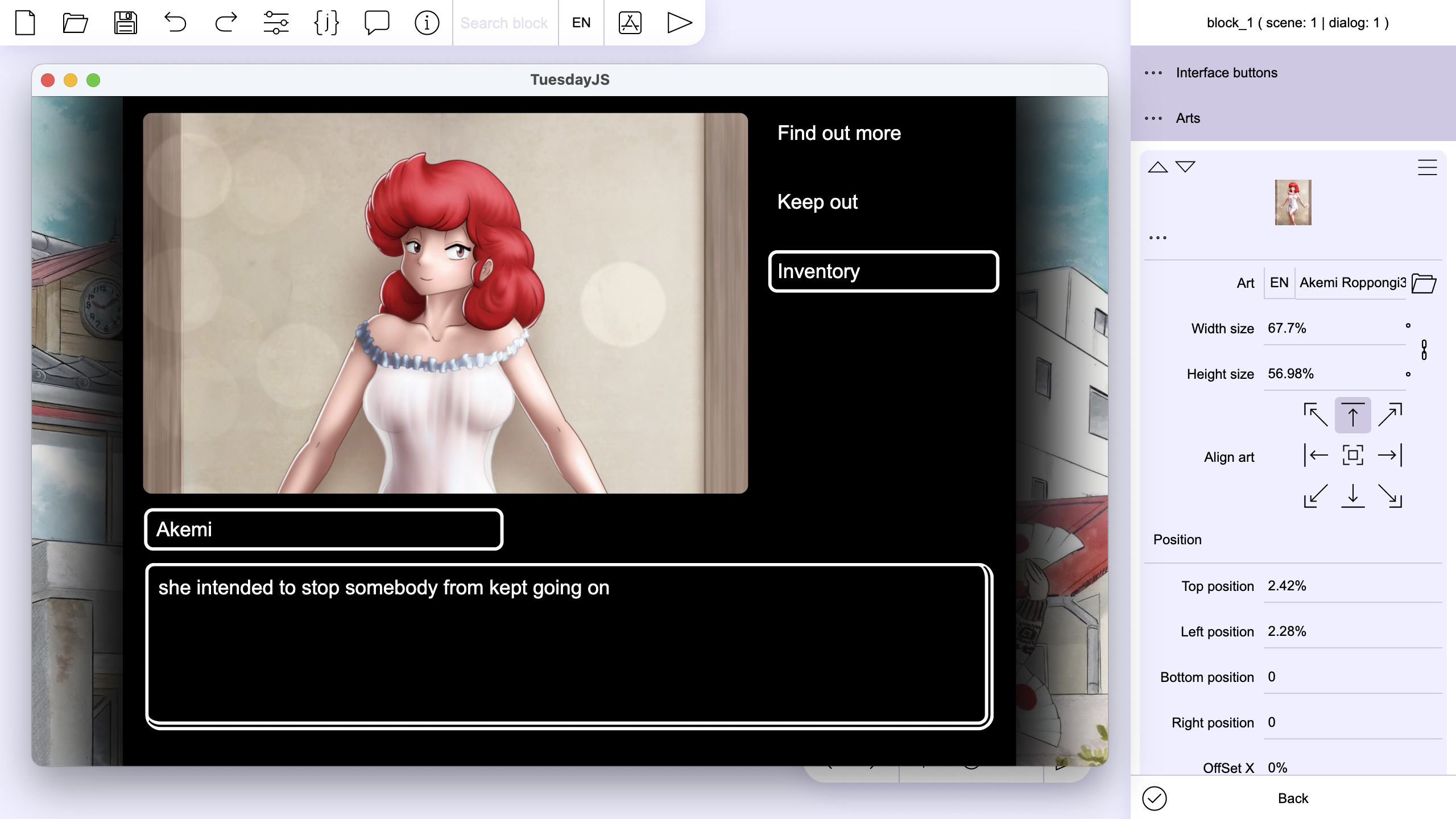This screenshot has width=1456, height=819.
Task: Open the translation tool icon
Action: click(630, 23)
